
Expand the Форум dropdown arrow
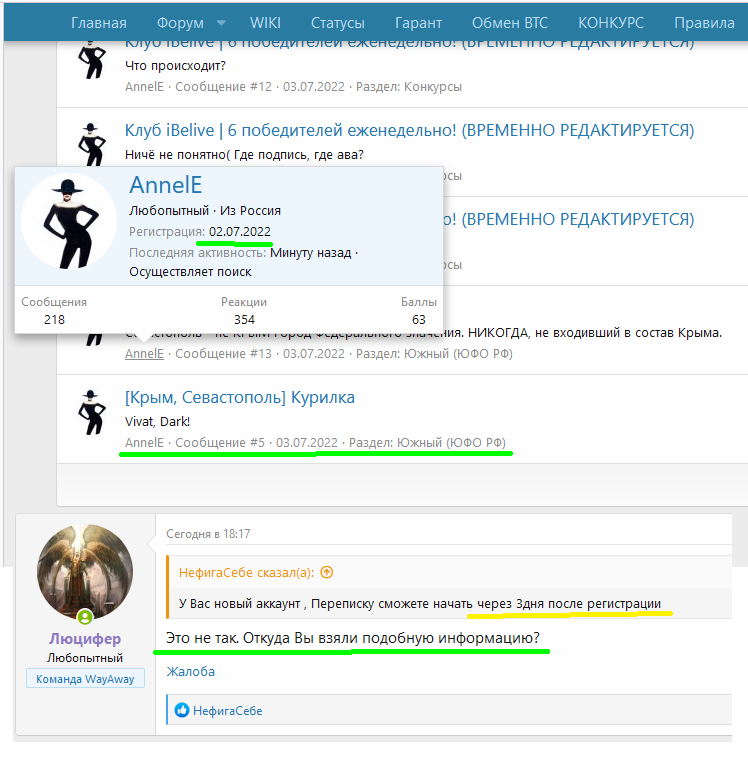click(x=221, y=23)
